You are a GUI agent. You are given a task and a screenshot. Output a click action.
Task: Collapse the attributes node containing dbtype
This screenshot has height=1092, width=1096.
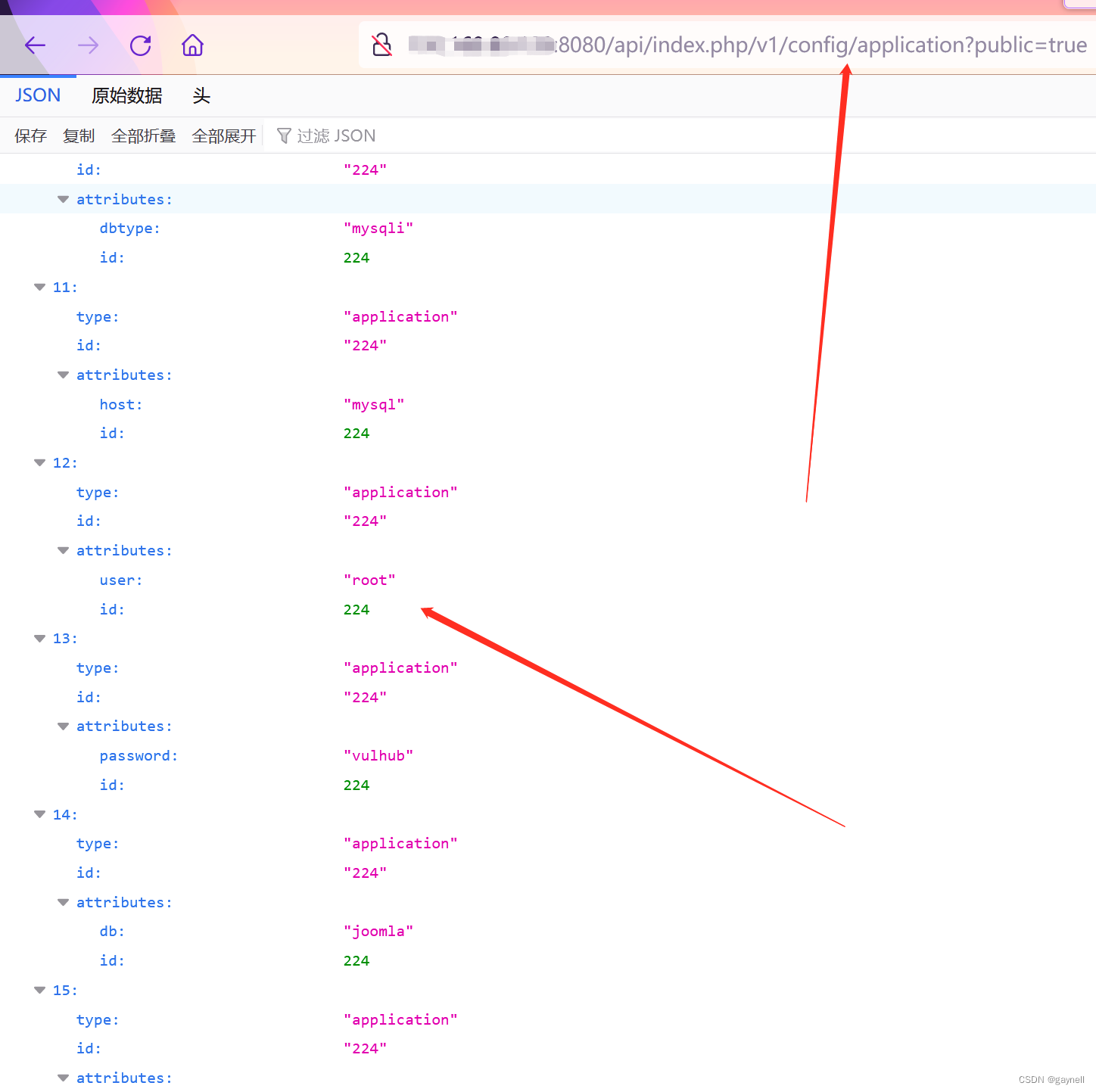[63, 199]
